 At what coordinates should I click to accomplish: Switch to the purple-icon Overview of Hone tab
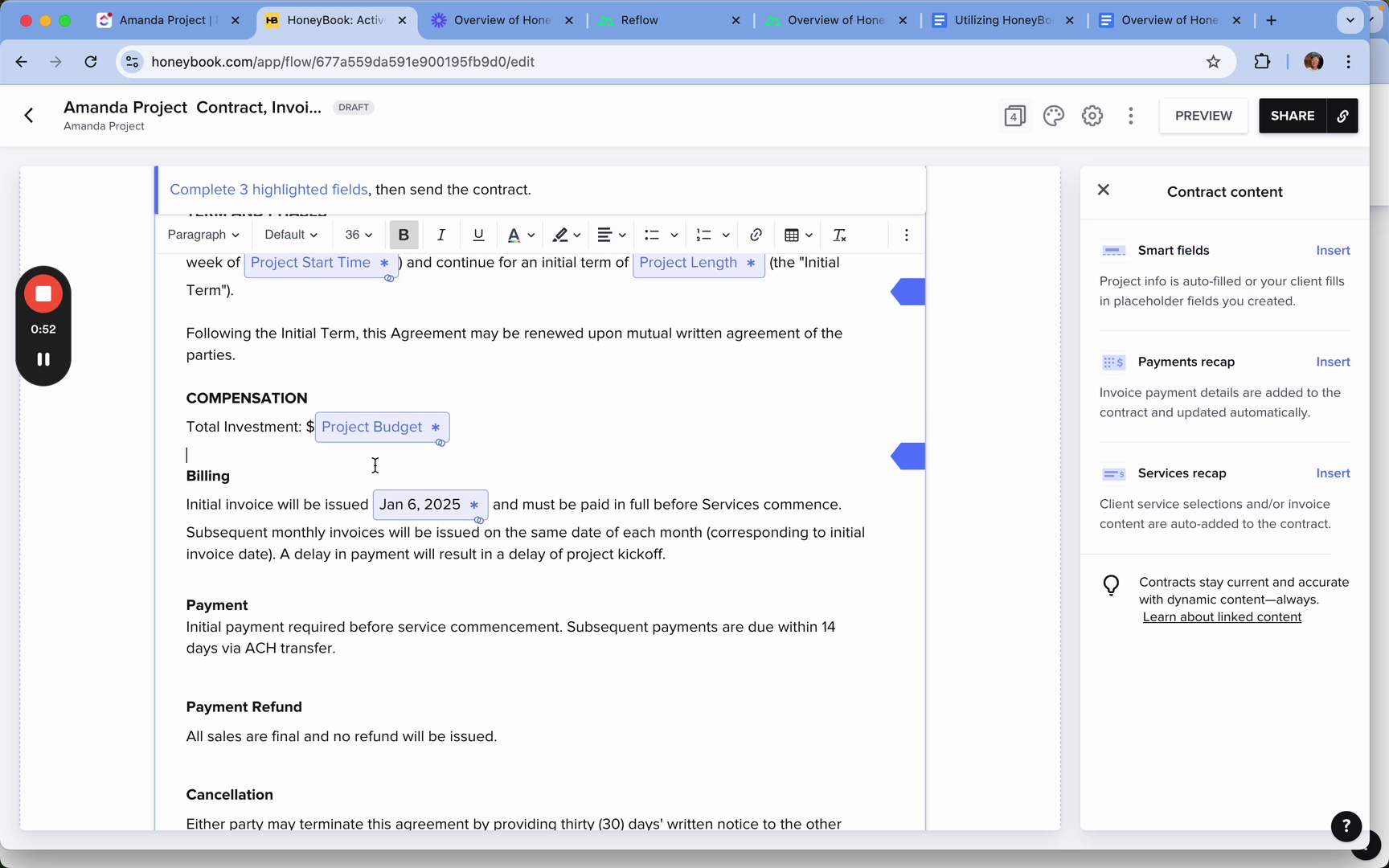[502, 20]
